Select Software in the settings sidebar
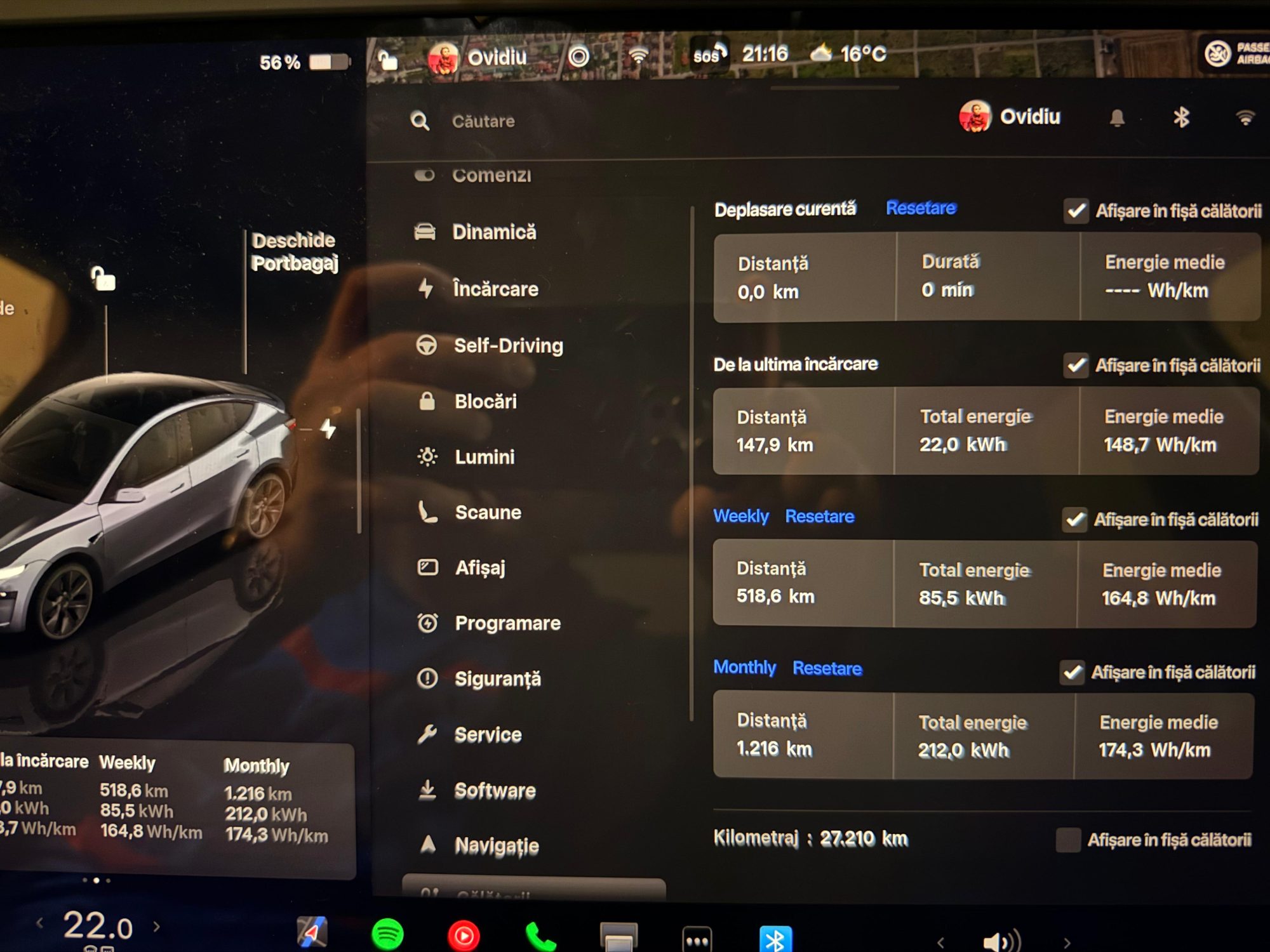Screen dimensions: 1270x952 494,791
